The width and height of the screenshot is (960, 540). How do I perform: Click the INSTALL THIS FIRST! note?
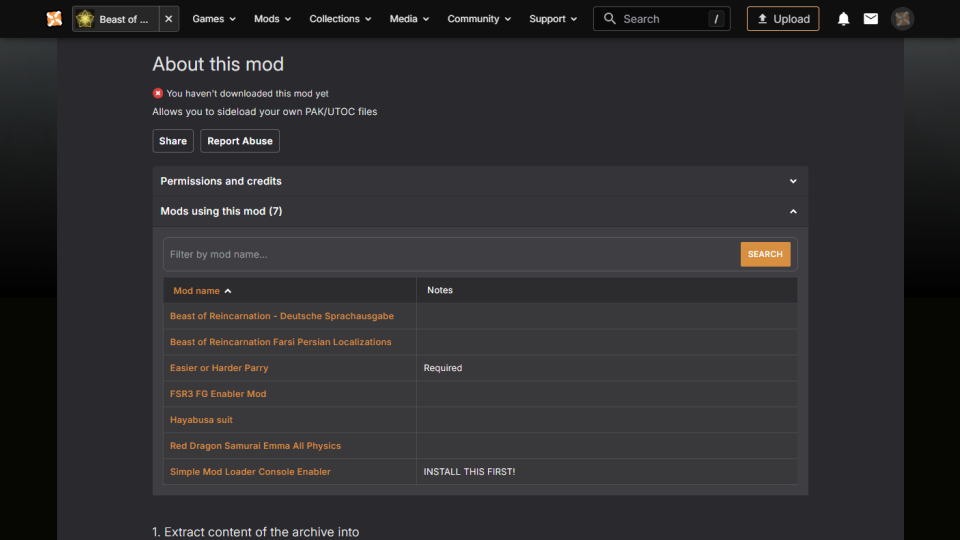click(x=469, y=471)
